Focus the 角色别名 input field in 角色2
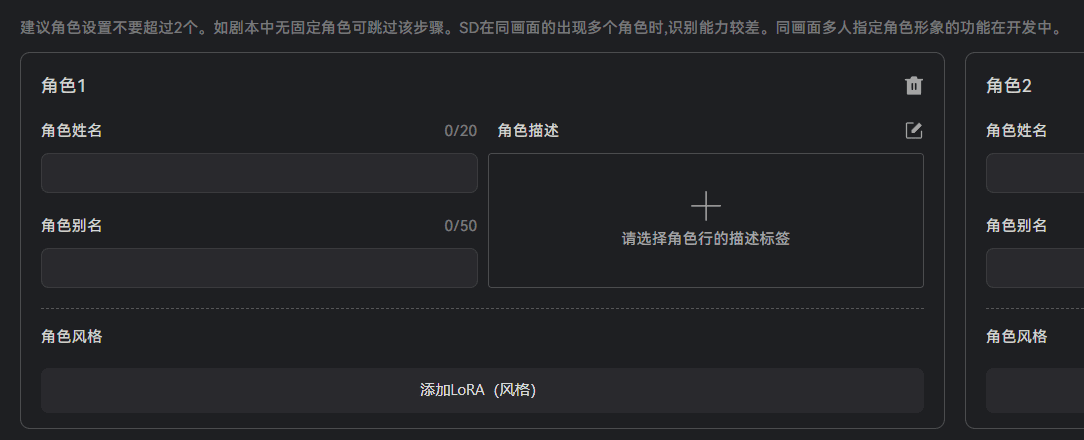Screen dimensions: 1084x440 coord(1035,268)
